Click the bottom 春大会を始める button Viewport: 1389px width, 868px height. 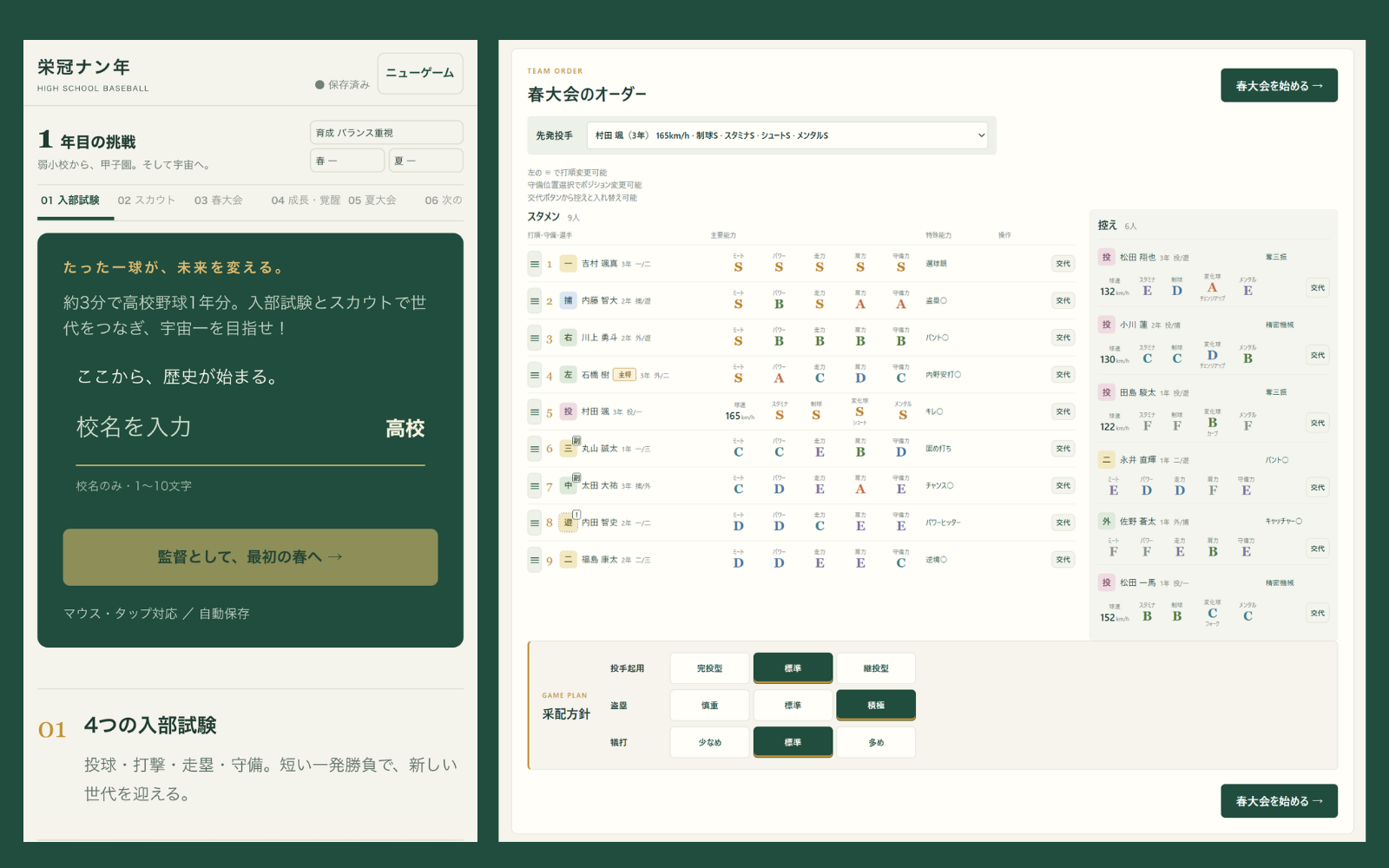(1279, 801)
